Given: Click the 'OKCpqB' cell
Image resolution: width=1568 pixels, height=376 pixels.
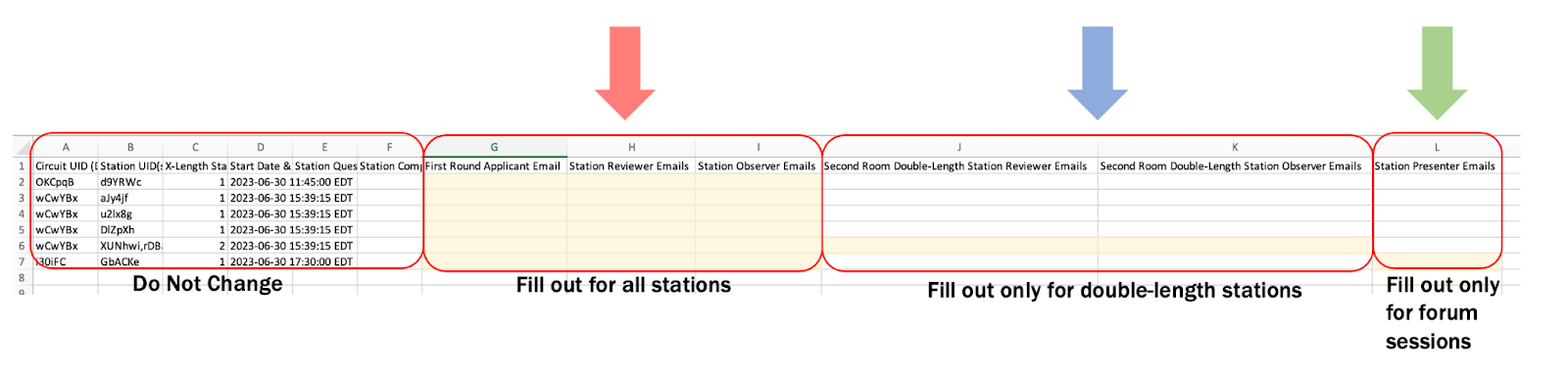Looking at the screenshot, I should pos(66,182).
